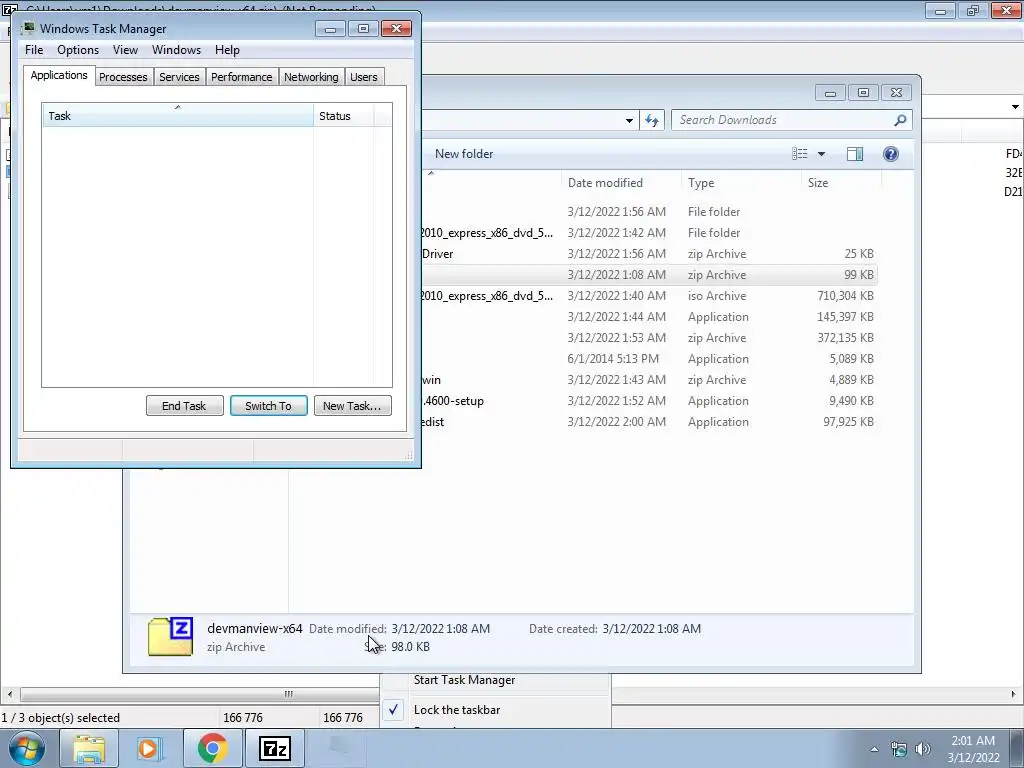Switch to 7-Zip via the taskbar icon
The image size is (1024, 768).
[x=274, y=748]
